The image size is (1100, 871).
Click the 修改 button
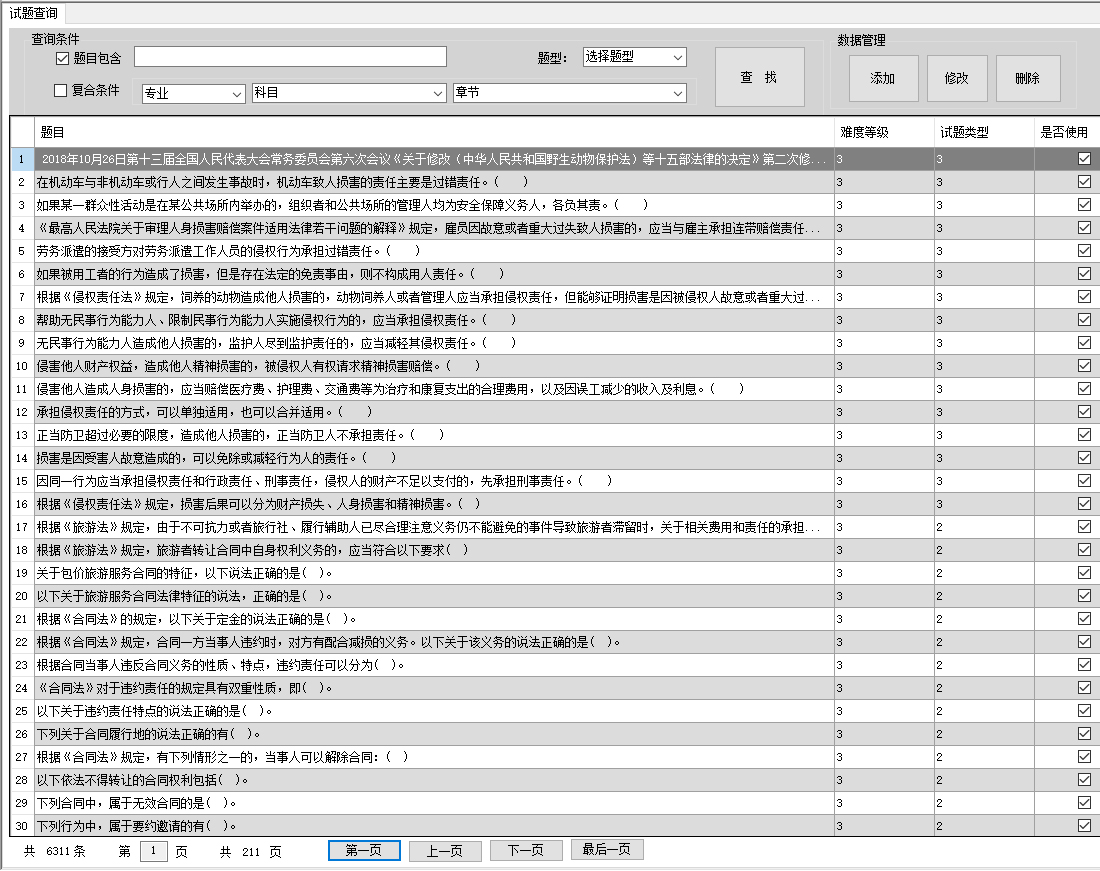(x=957, y=78)
